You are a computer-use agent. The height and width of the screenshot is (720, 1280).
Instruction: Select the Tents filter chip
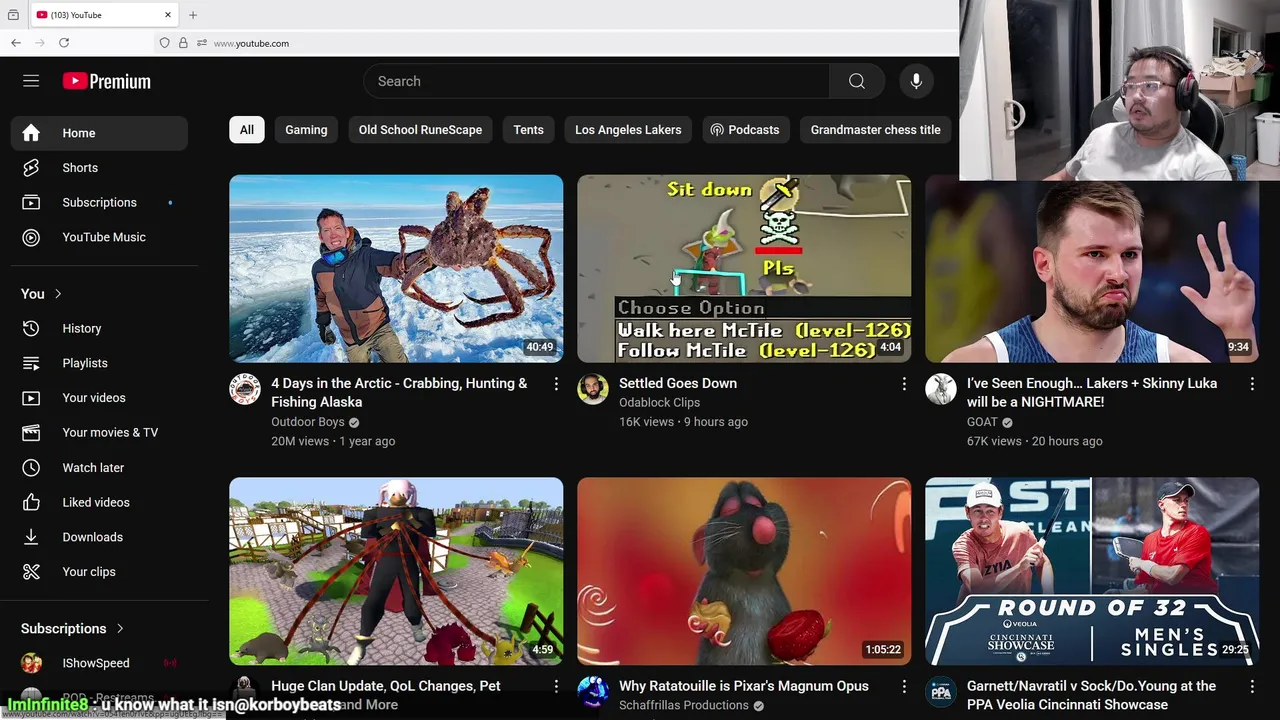528,130
